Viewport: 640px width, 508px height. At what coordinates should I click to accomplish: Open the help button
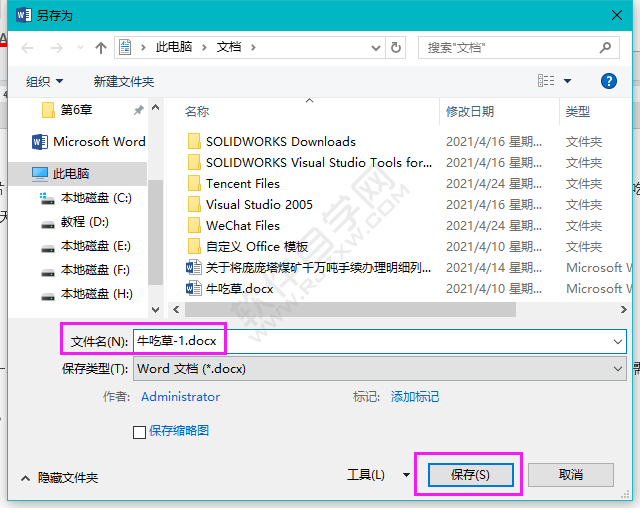coord(609,81)
